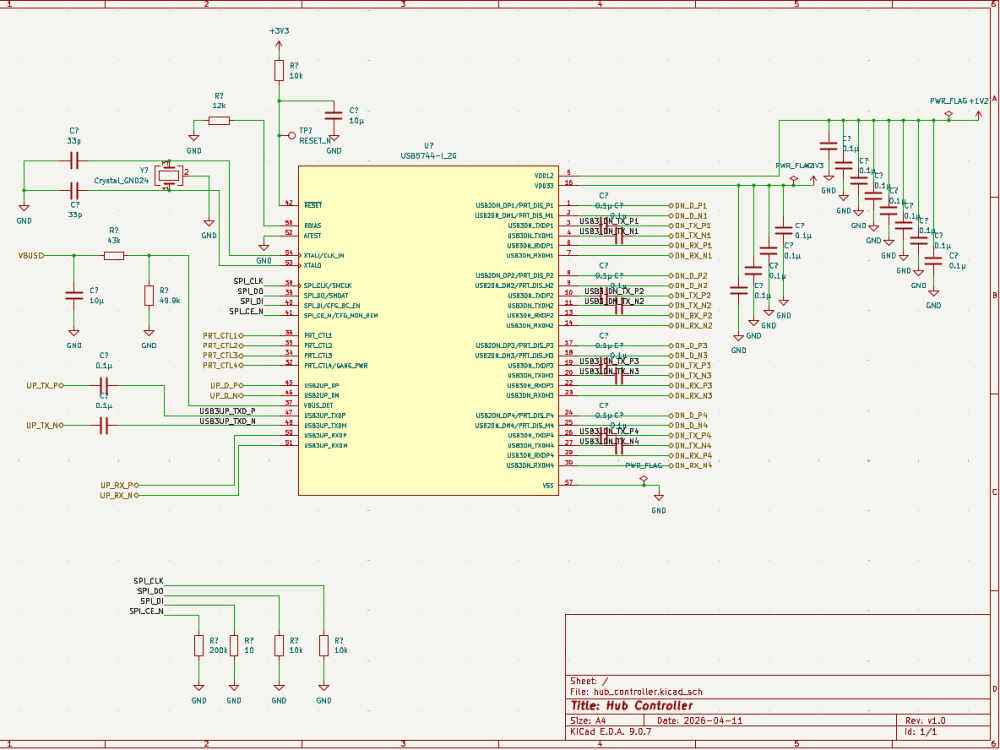Click the 12k resistor on RBIAS
Image resolution: width=1000 pixels, height=750 pixels.
[x=219, y=121]
